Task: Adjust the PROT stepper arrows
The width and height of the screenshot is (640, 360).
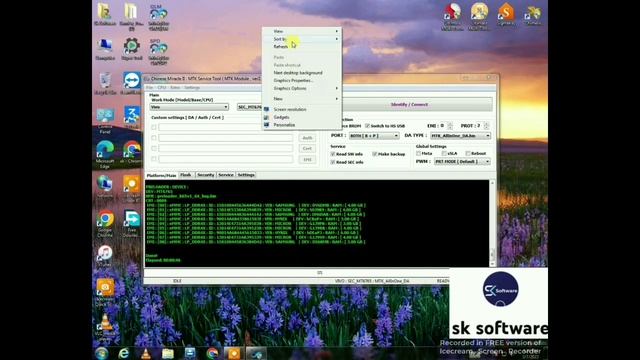Action: 486,126
